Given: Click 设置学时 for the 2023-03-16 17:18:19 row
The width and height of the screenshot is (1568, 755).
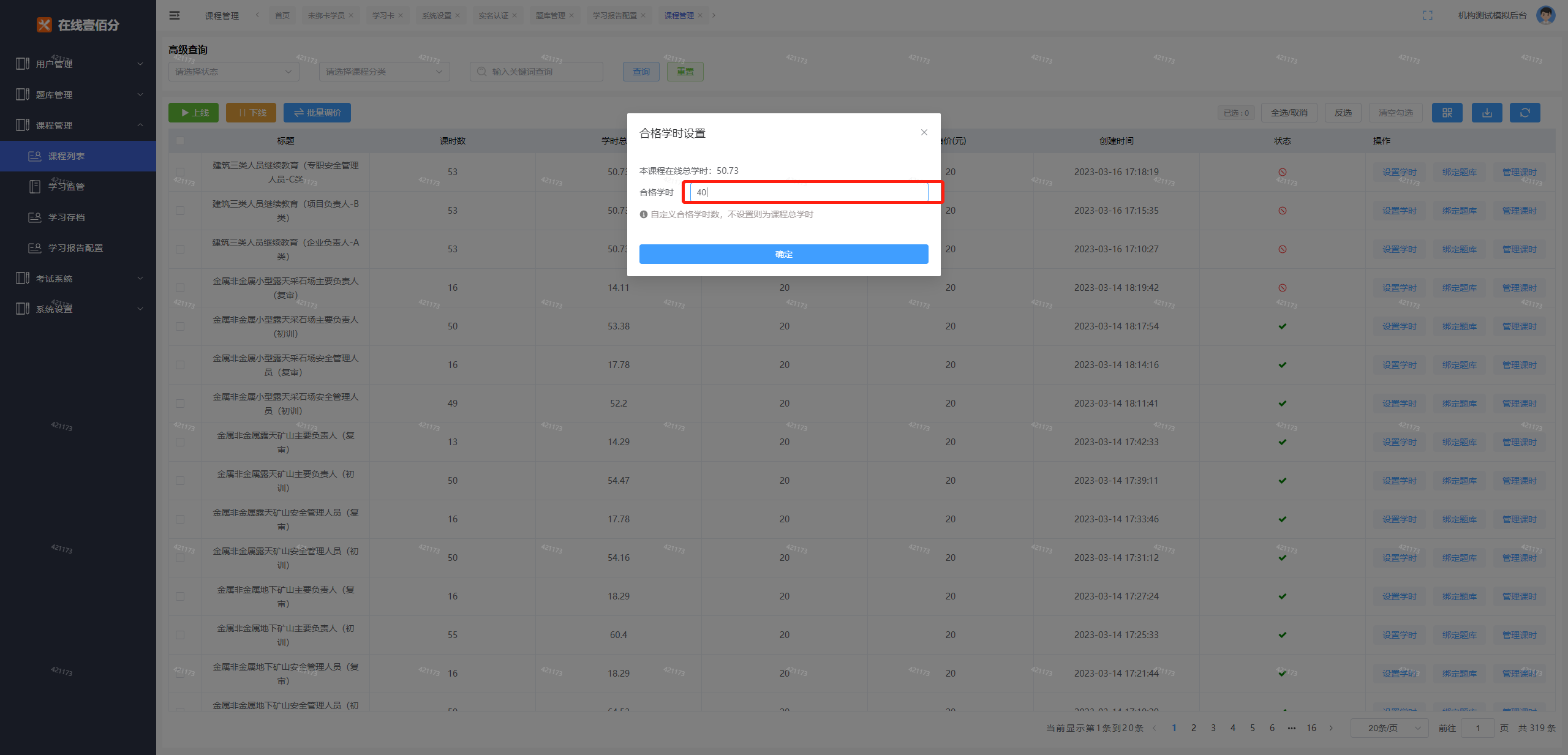Looking at the screenshot, I should coord(1399,172).
